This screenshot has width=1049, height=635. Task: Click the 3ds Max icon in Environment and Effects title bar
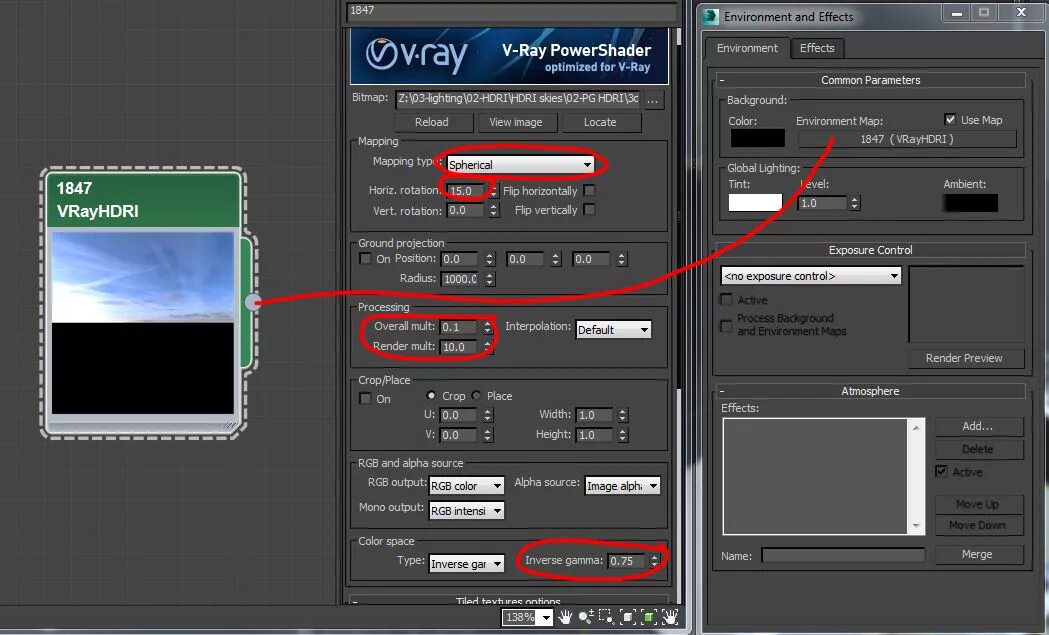click(x=710, y=17)
